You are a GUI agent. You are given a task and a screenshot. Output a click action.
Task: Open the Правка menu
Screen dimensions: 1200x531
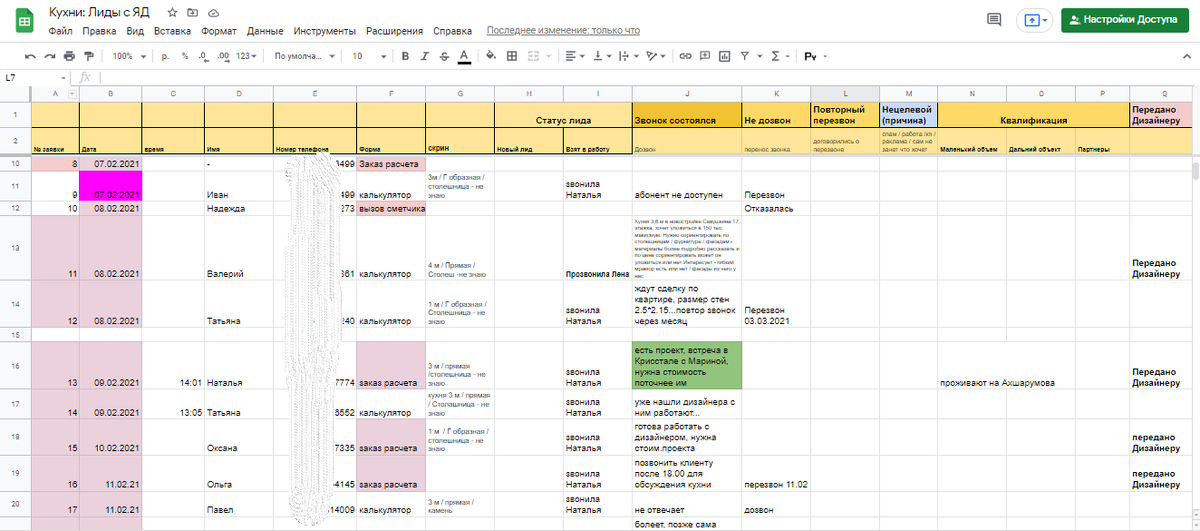(99, 31)
